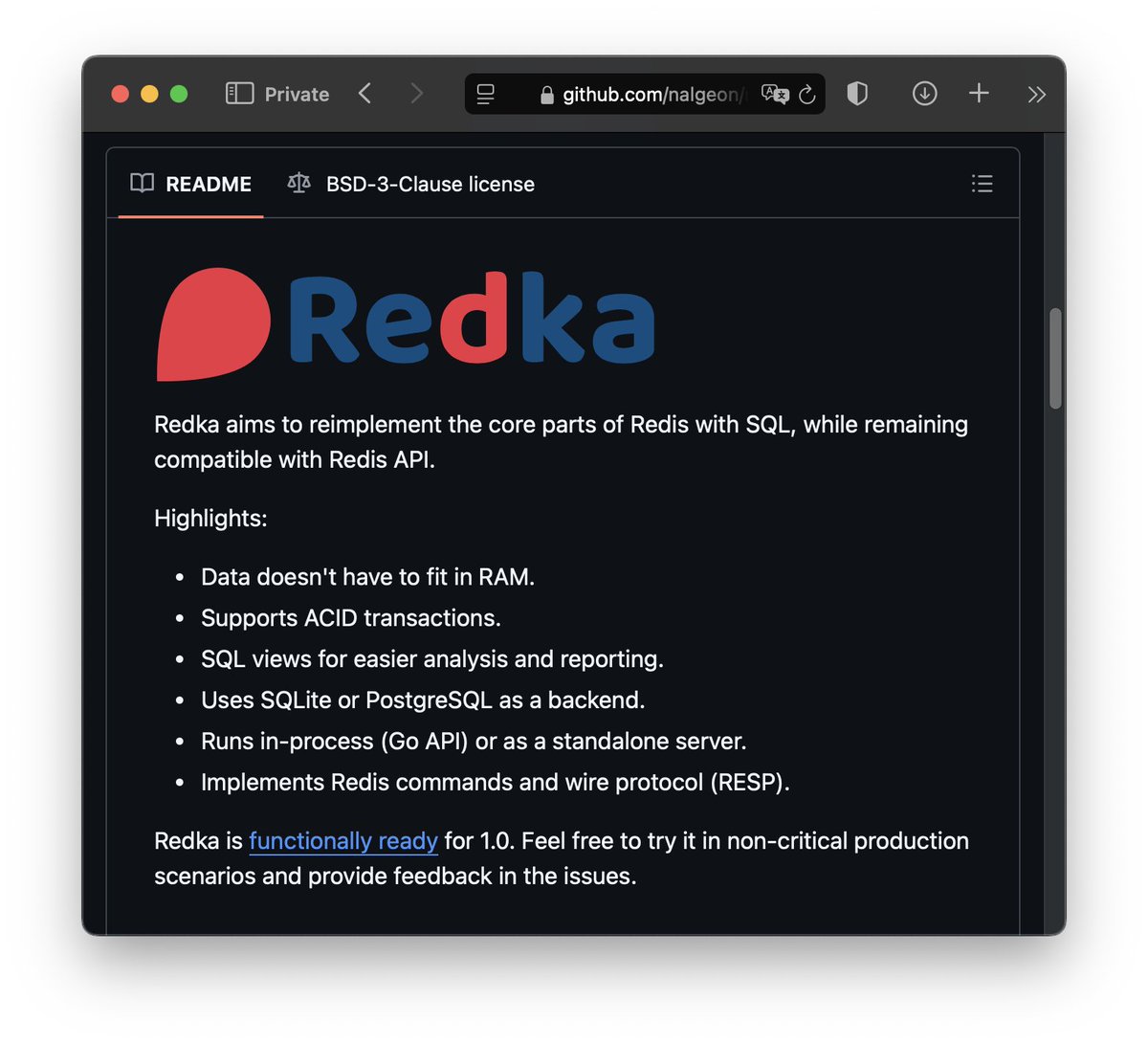The height and width of the screenshot is (1044, 1148).
Task: Show downloads with the arrow icon
Action: pyautogui.click(x=924, y=93)
